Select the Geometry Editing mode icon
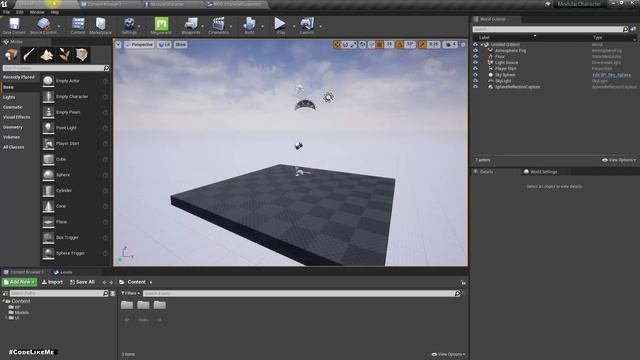Screen dimensions: 640x360 click(82, 55)
